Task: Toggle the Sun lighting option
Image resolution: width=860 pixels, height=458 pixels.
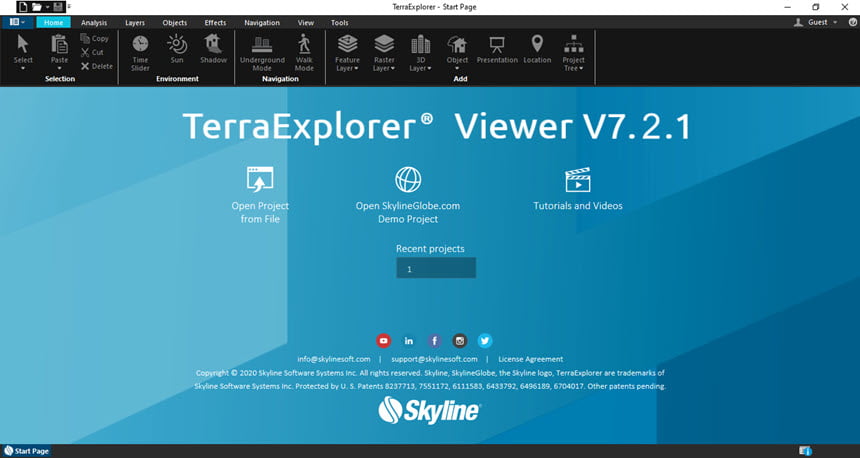Action: point(177,49)
